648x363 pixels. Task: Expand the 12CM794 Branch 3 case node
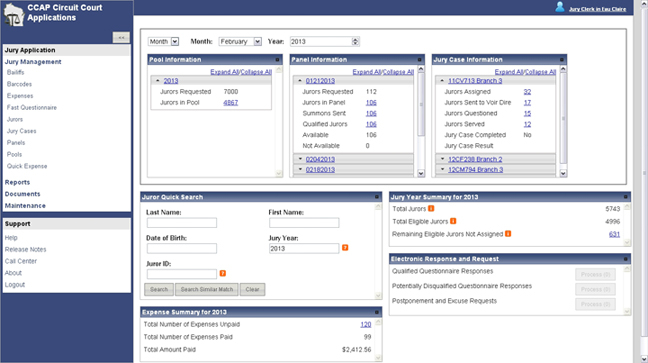(x=442, y=169)
